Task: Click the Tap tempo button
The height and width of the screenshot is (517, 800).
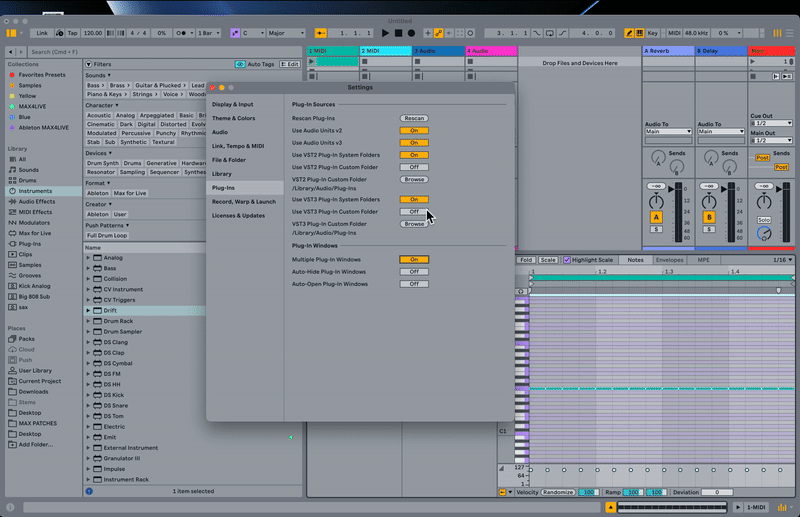Action: tap(72, 33)
